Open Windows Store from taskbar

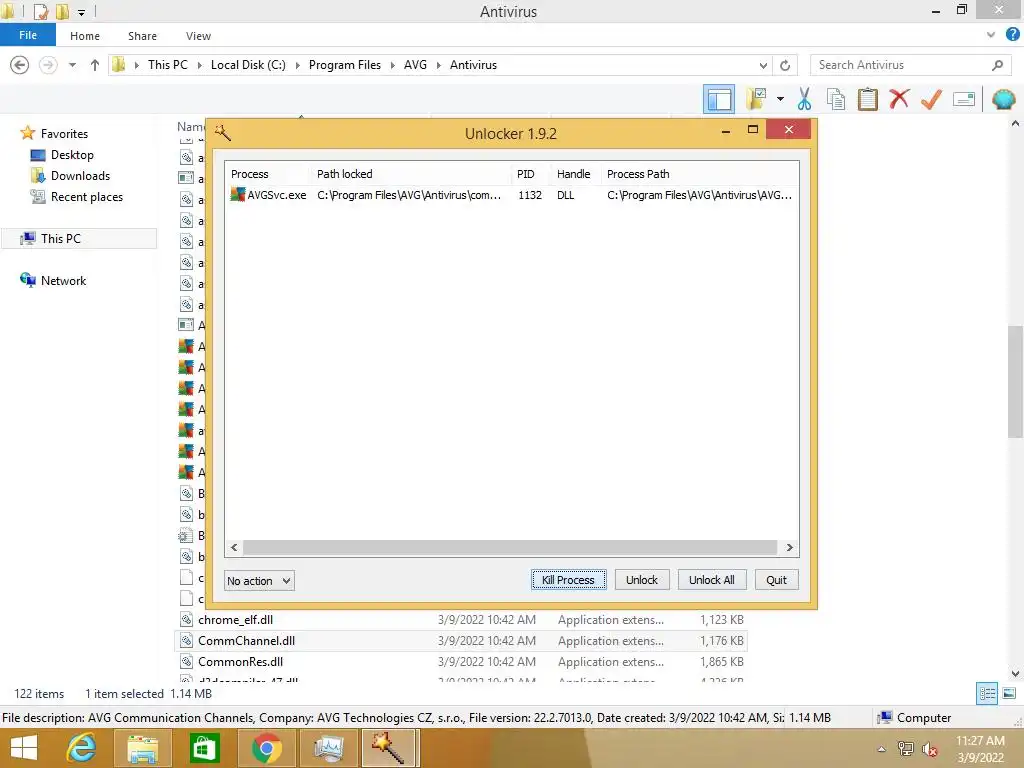pos(204,748)
